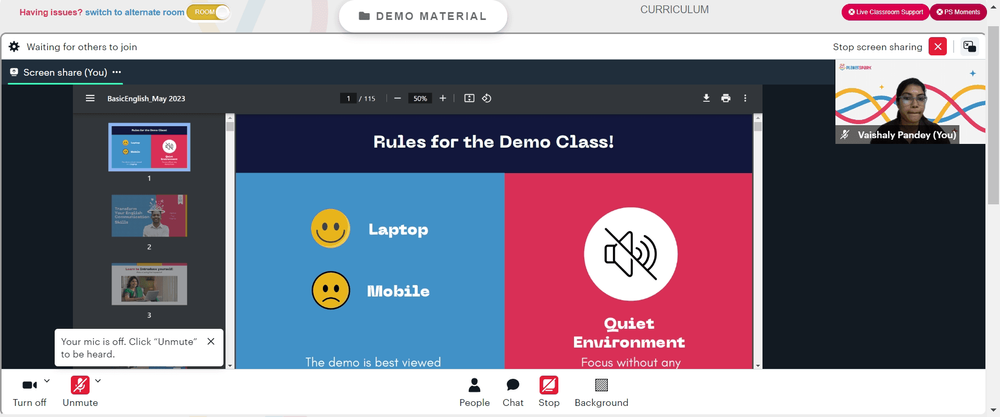Click the 50% zoom level field
Viewport: 1000px width, 417px height.
pos(420,98)
